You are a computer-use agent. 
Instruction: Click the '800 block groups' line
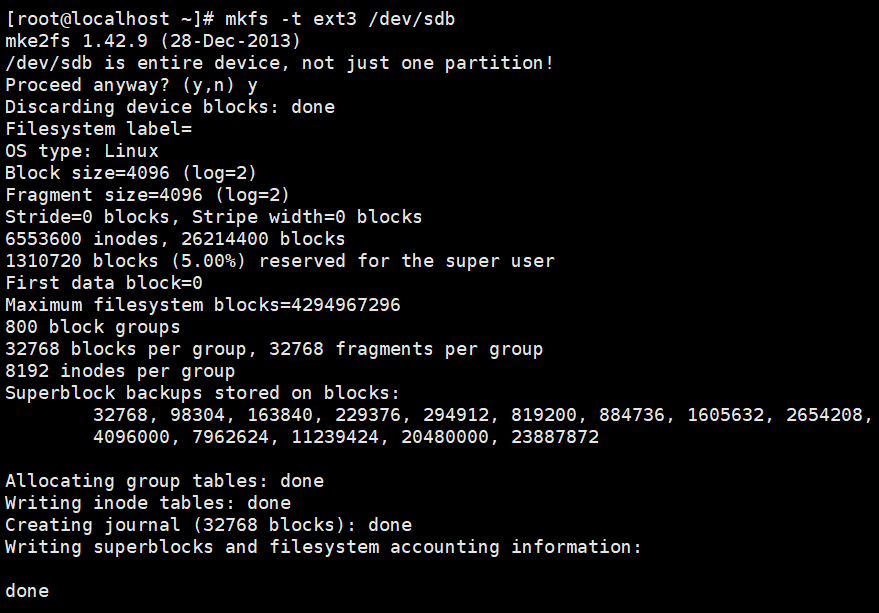pos(92,327)
